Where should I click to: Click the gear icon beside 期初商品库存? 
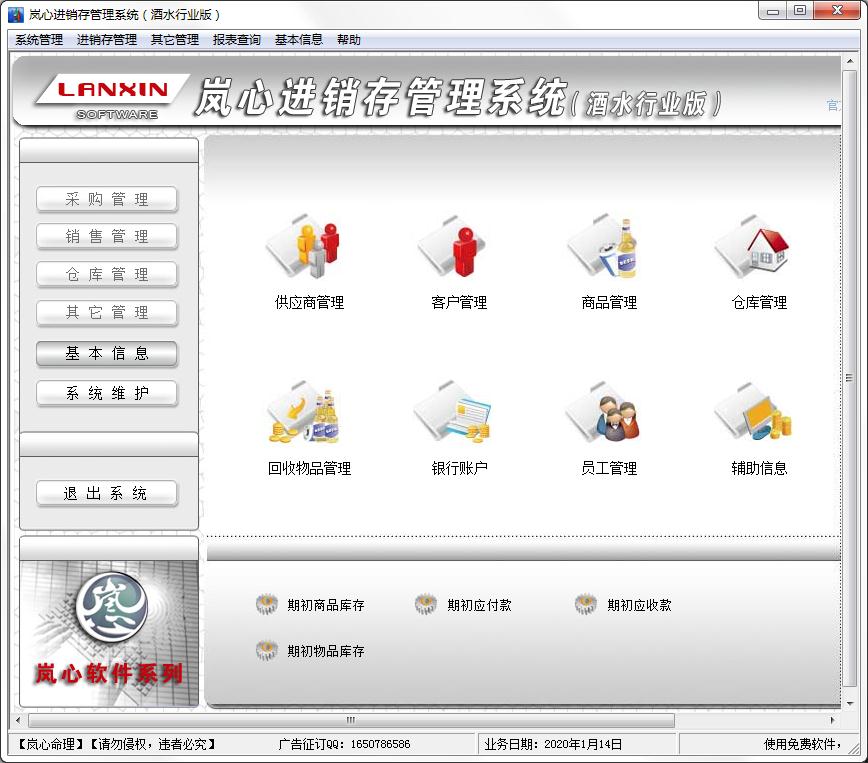(267, 604)
